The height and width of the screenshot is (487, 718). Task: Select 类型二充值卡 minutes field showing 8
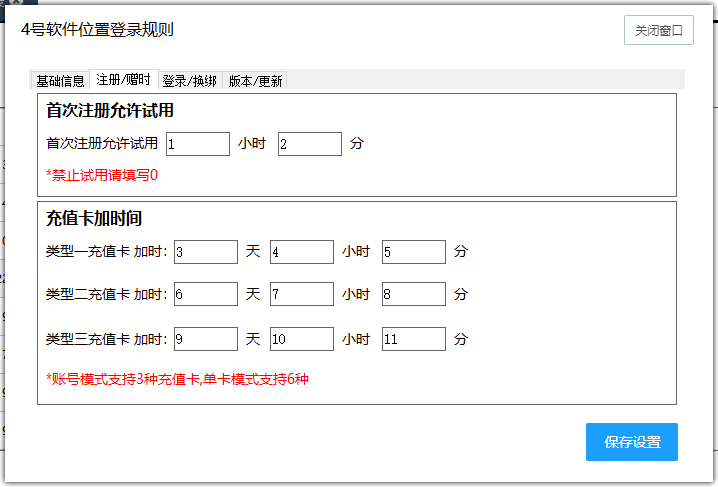tap(414, 294)
